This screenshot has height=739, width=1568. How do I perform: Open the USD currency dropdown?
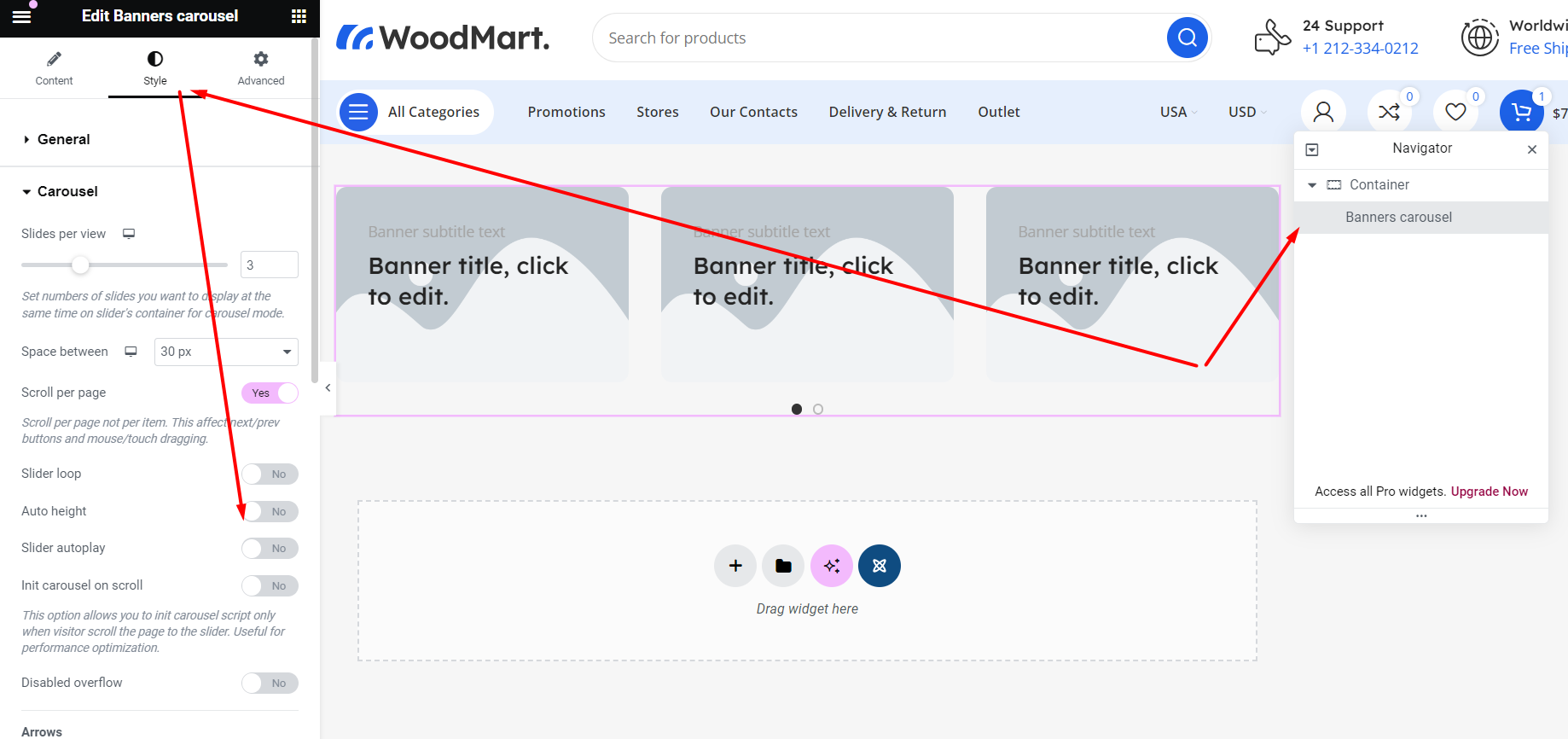[x=1247, y=112]
